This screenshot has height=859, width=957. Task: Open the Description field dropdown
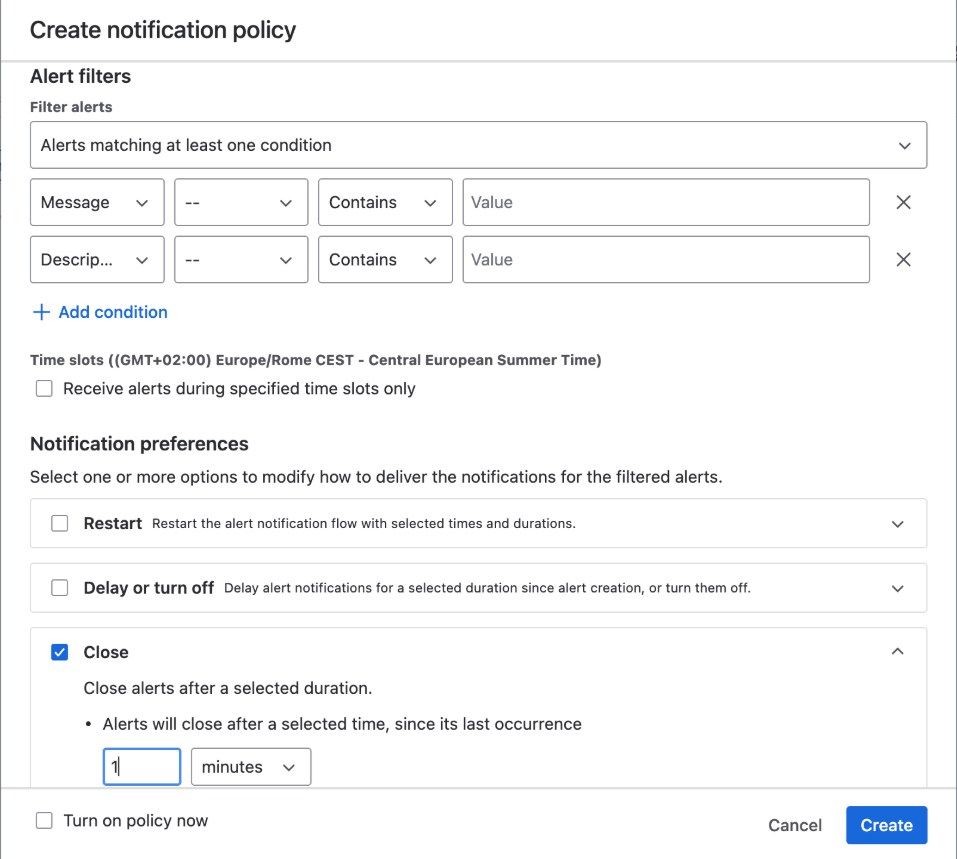point(97,259)
